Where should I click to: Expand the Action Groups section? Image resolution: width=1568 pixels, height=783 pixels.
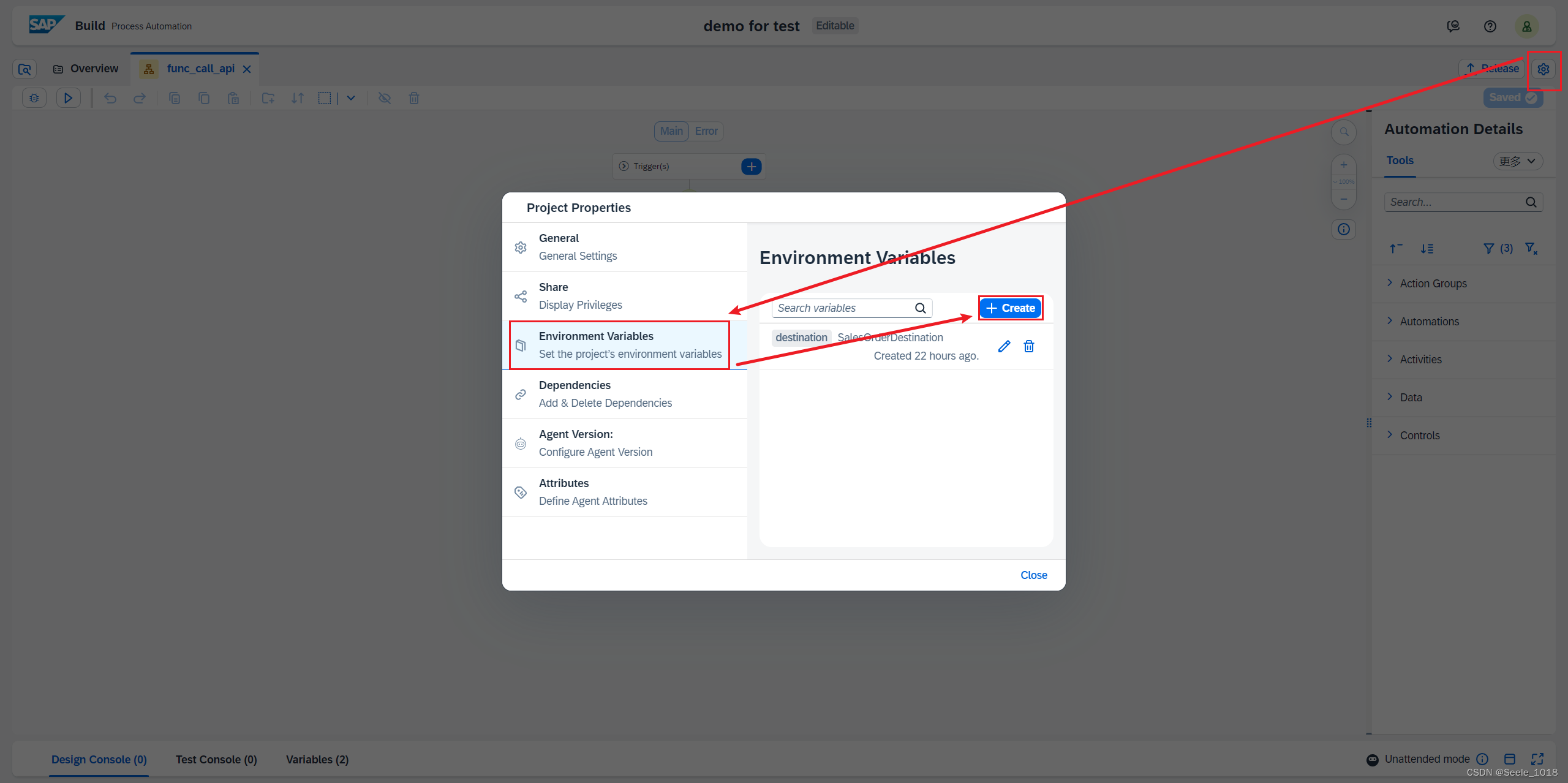pos(1433,284)
